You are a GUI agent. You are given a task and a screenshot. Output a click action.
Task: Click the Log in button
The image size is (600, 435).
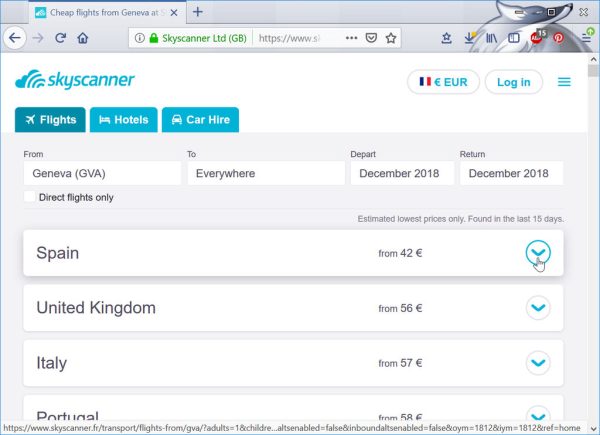click(x=514, y=82)
